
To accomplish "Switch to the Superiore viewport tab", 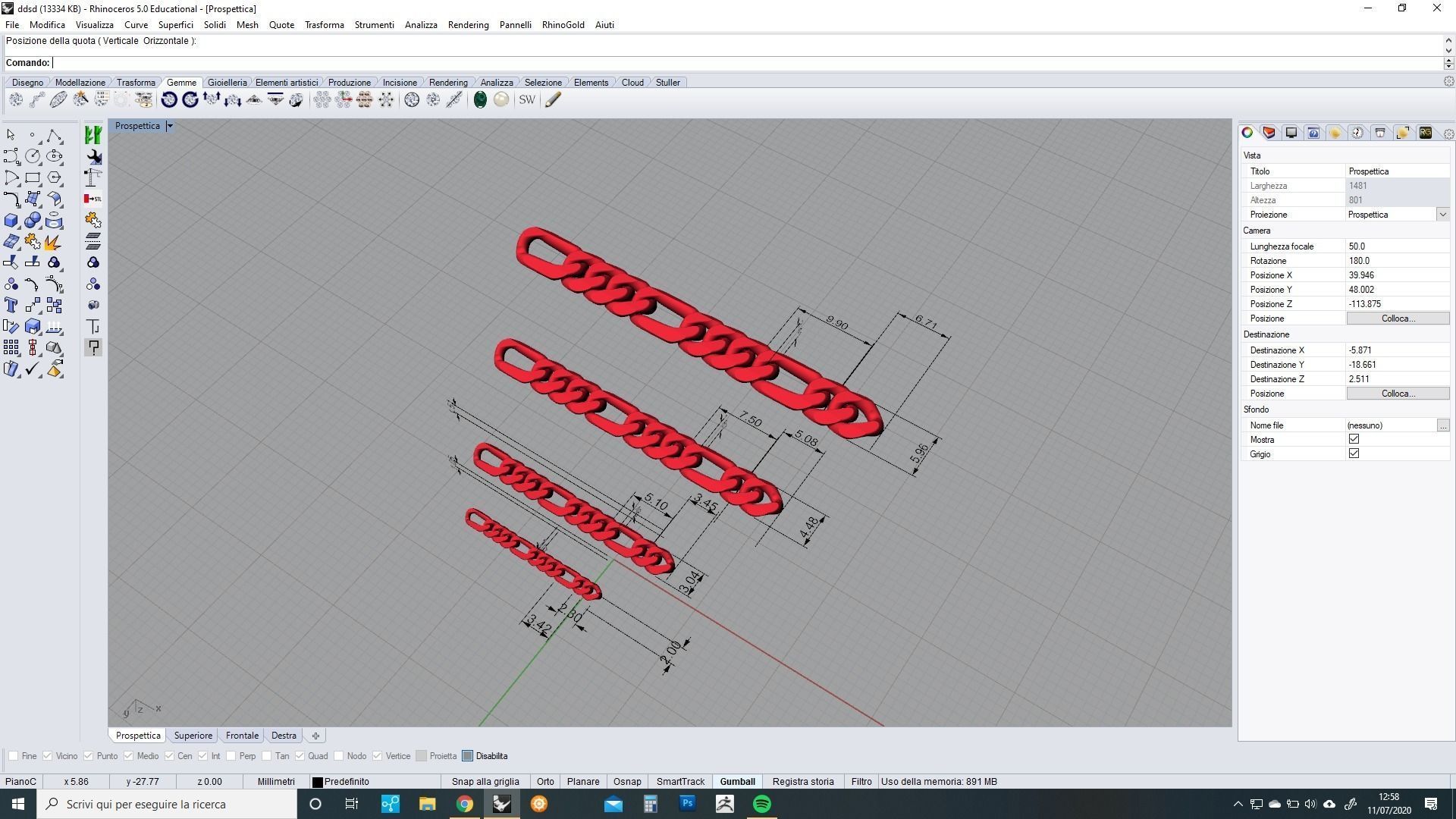I will coord(193,736).
